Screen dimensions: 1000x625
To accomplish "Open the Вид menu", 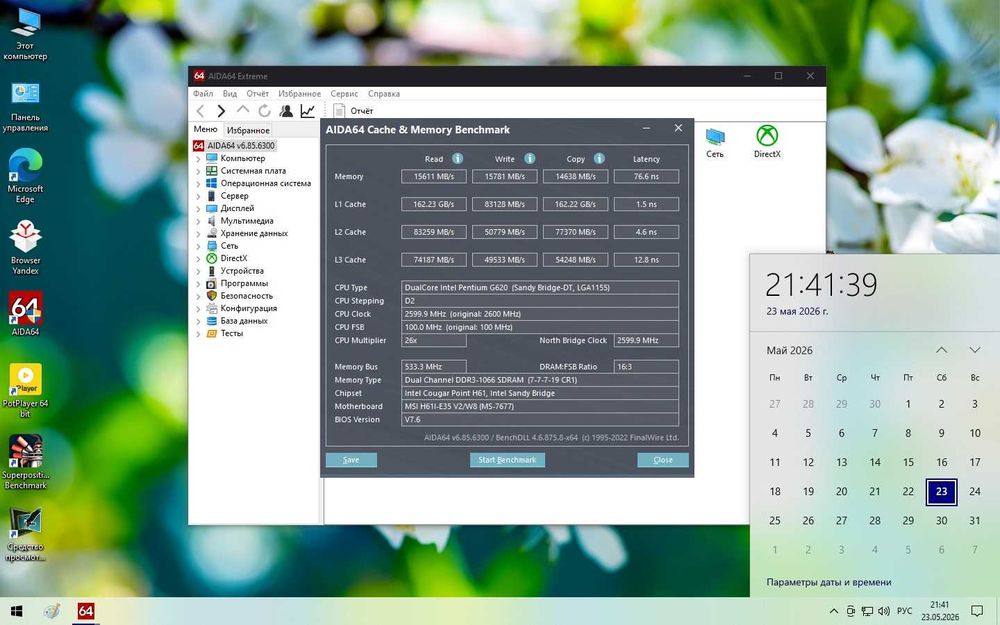I will 230,94.
